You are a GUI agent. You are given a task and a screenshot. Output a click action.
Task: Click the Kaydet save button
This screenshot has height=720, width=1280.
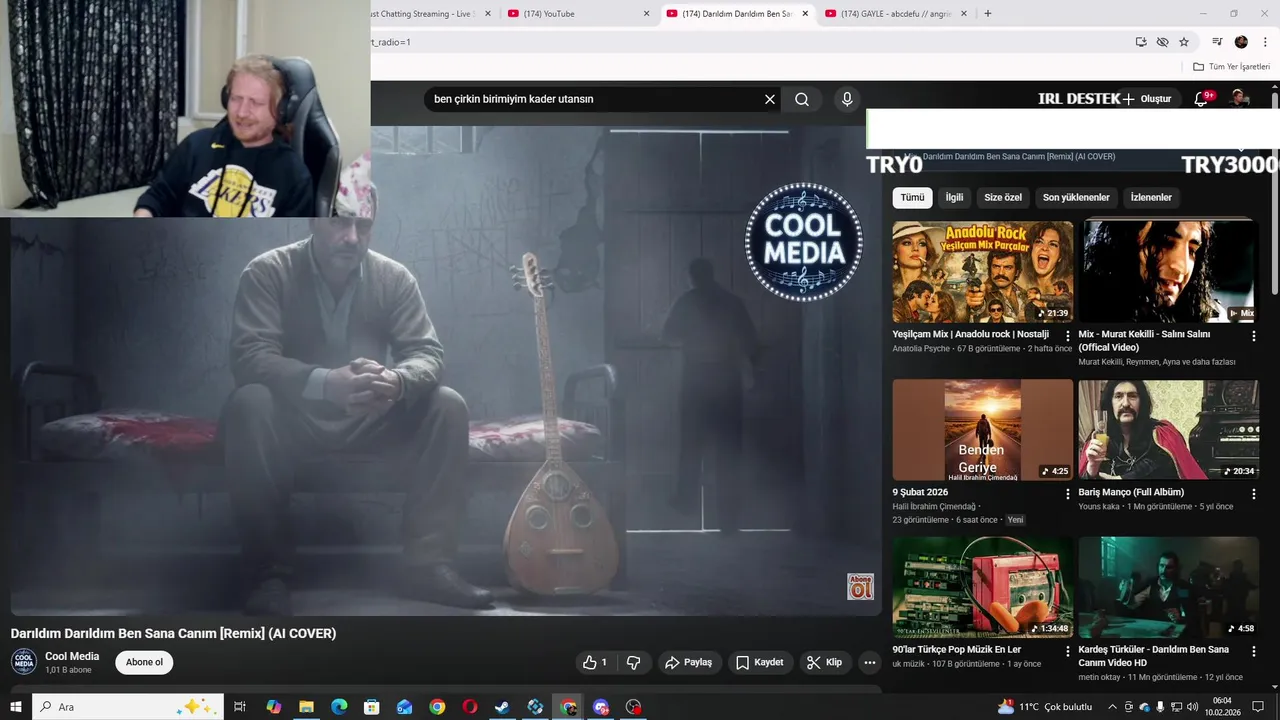[760, 662]
